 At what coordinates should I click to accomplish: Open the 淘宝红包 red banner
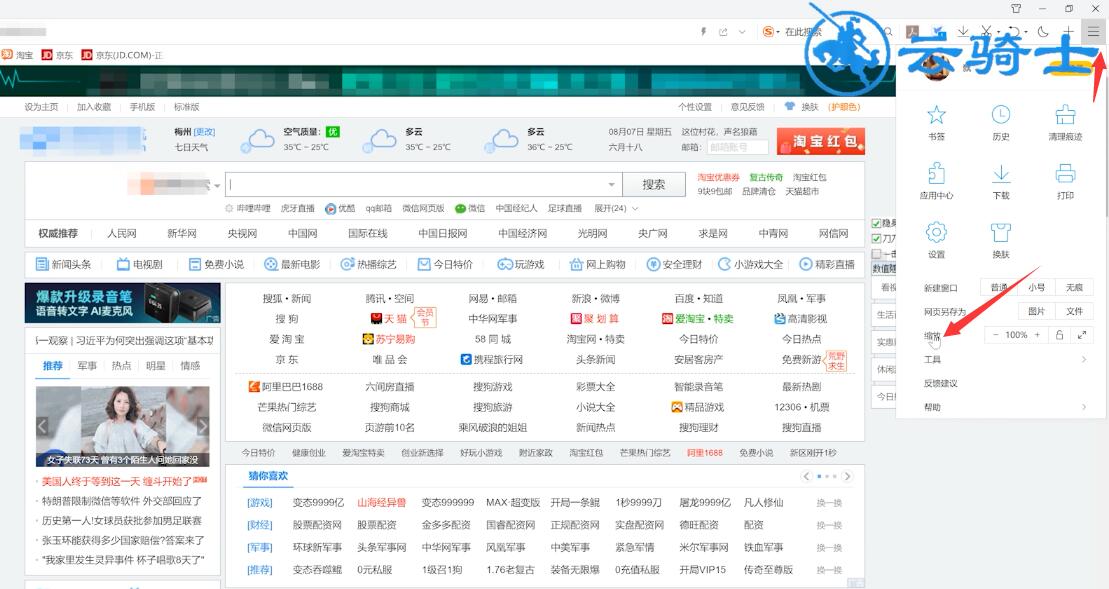tap(820, 141)
